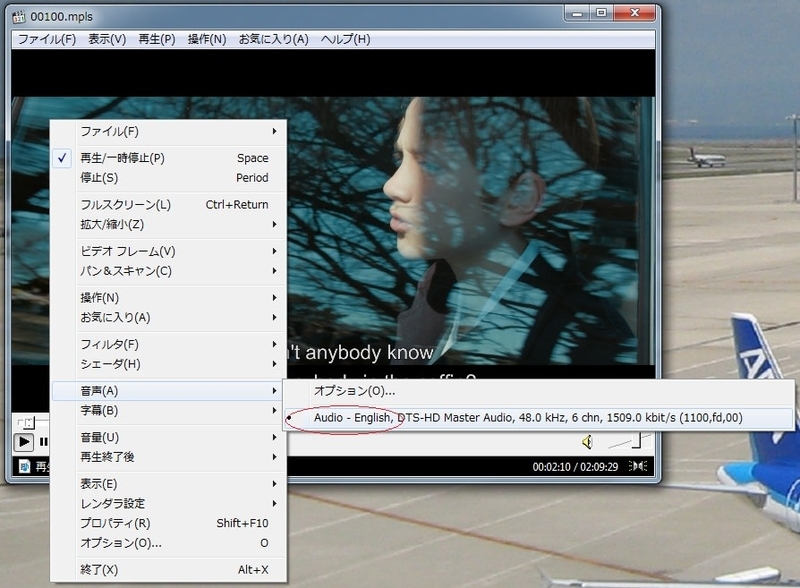Maximize the 00100.mpls player window
The height and width of the screenshot is (588, 800).
click(x=602, y=13)
